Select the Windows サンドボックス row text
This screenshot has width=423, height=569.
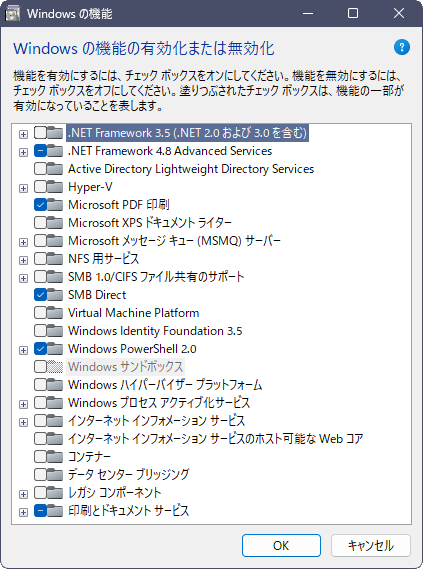click(125, 367)
